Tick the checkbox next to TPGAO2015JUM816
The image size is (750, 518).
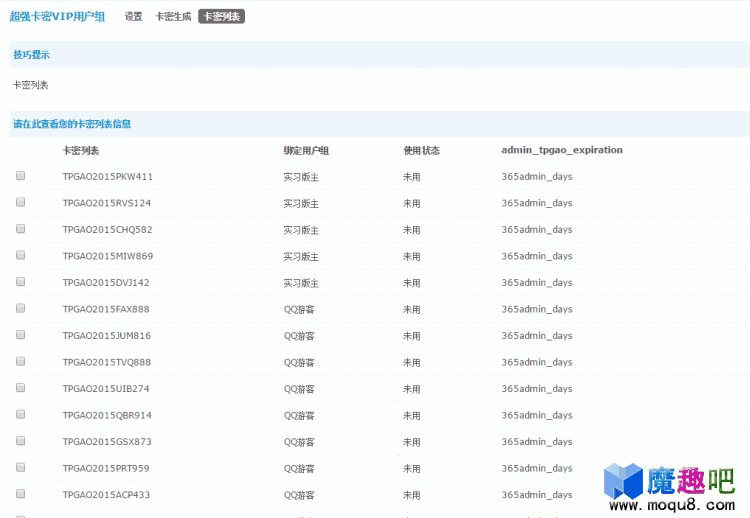pyautogui.click(x=21, y=335)
